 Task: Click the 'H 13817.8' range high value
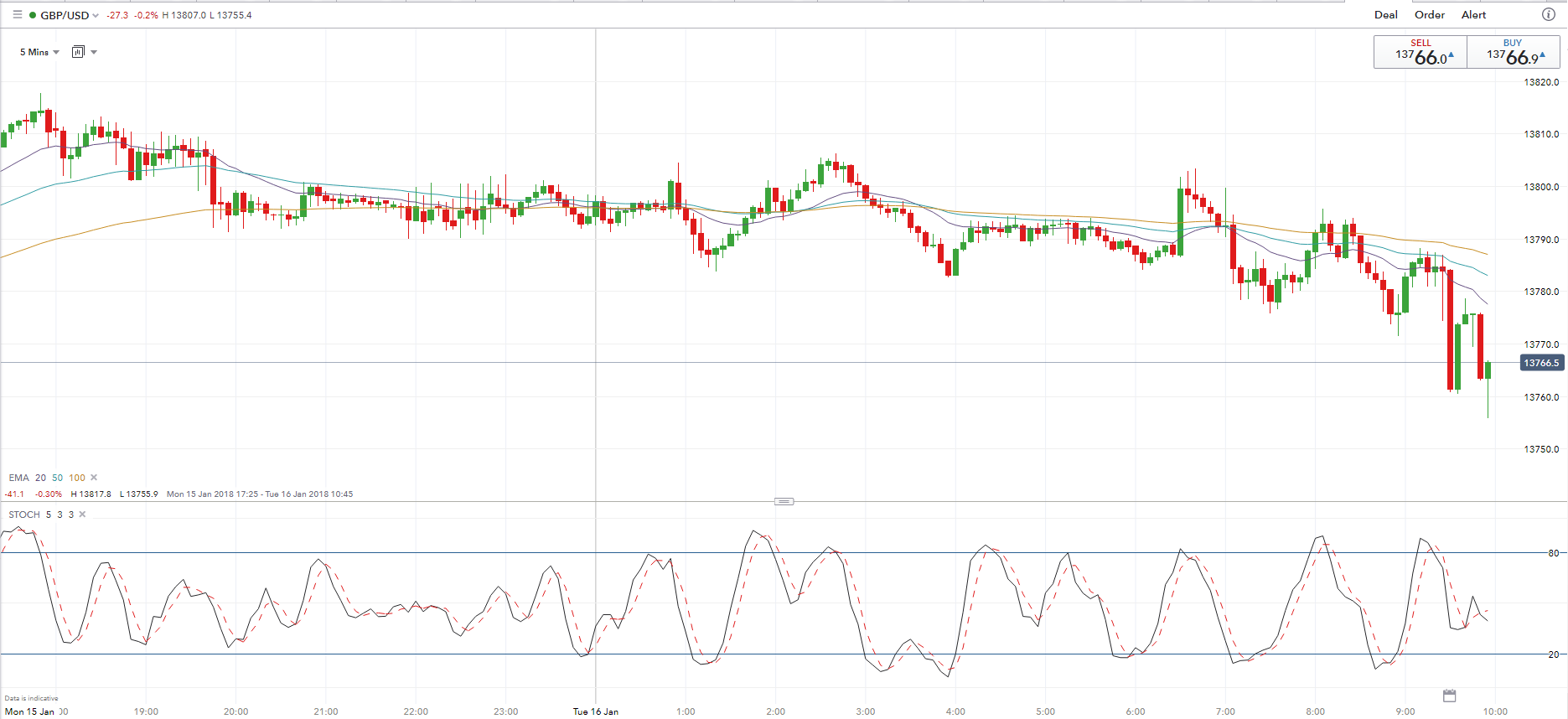pyautogui.click(x=91, y=494)
